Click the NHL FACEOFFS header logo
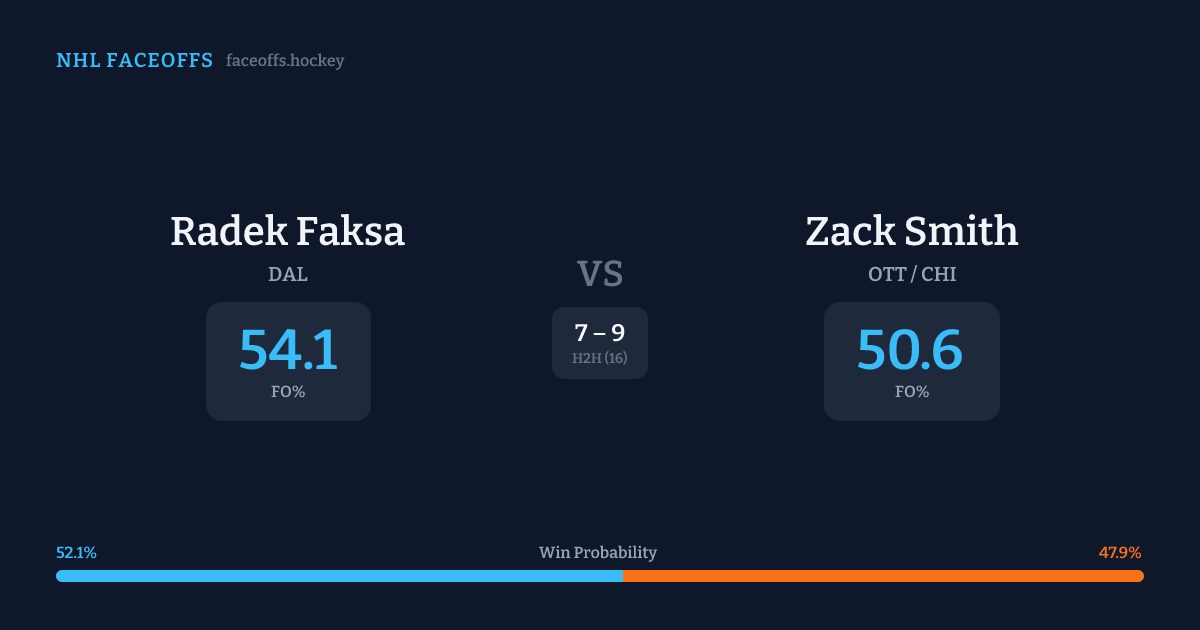The width and height of the screenshot is (1200, 630). coord(134,61)
